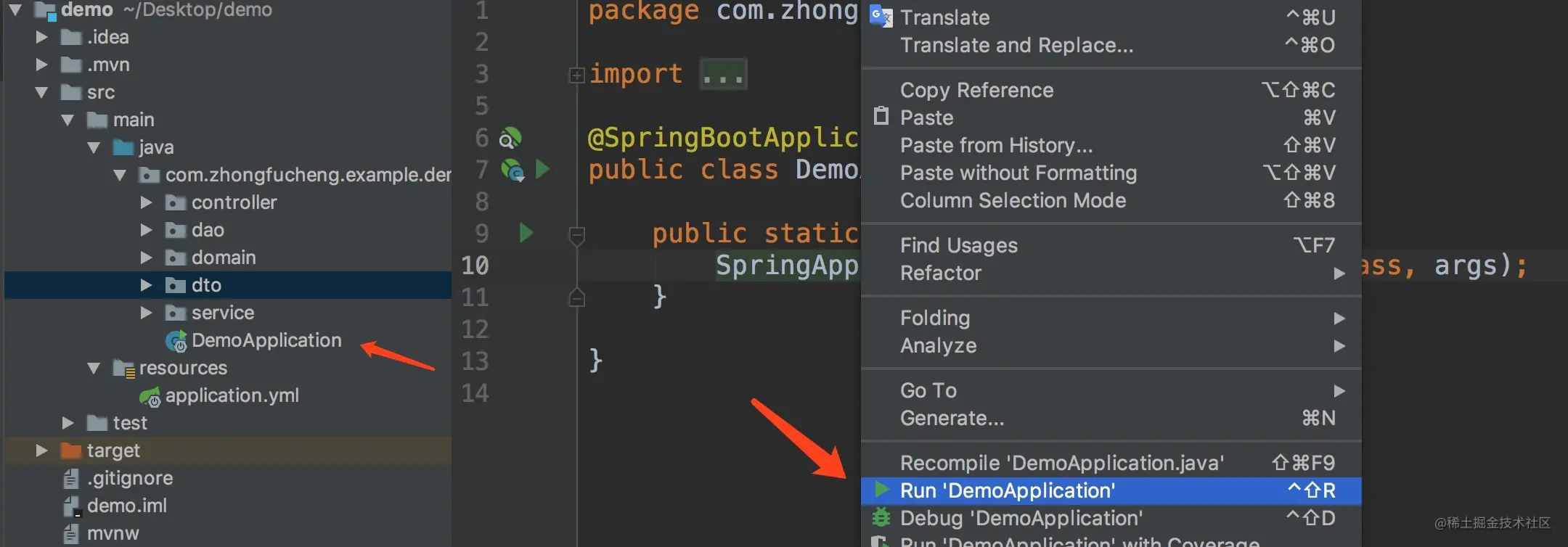1568x547 pixels.
Task: Select application.yml in project tree
Action: [232, 395]
